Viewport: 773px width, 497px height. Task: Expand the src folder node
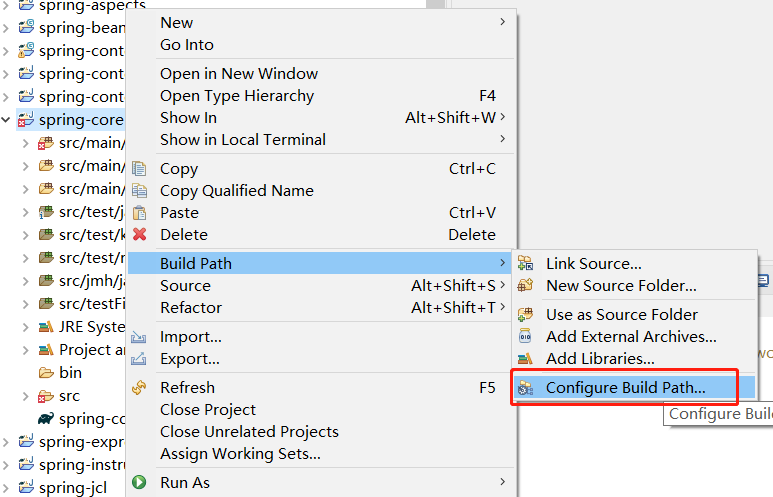(26, 396)
